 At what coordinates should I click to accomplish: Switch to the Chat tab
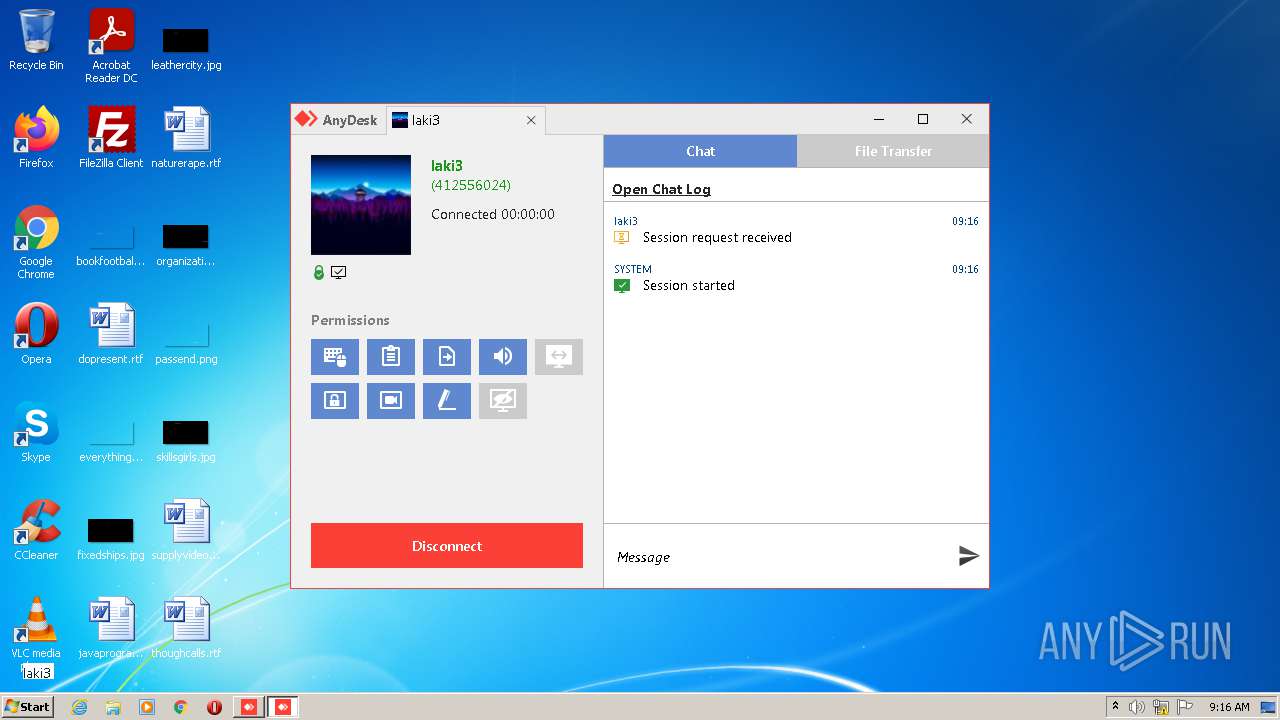pos(700,151)
